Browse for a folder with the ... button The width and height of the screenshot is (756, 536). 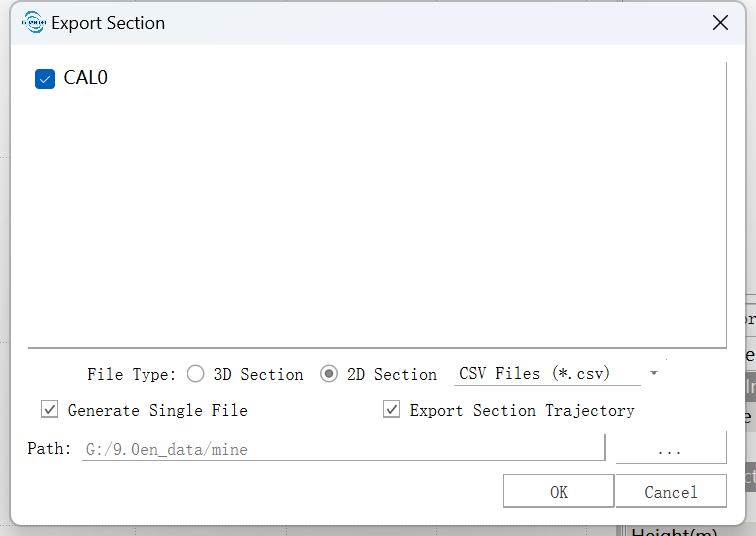pos(671,449)
